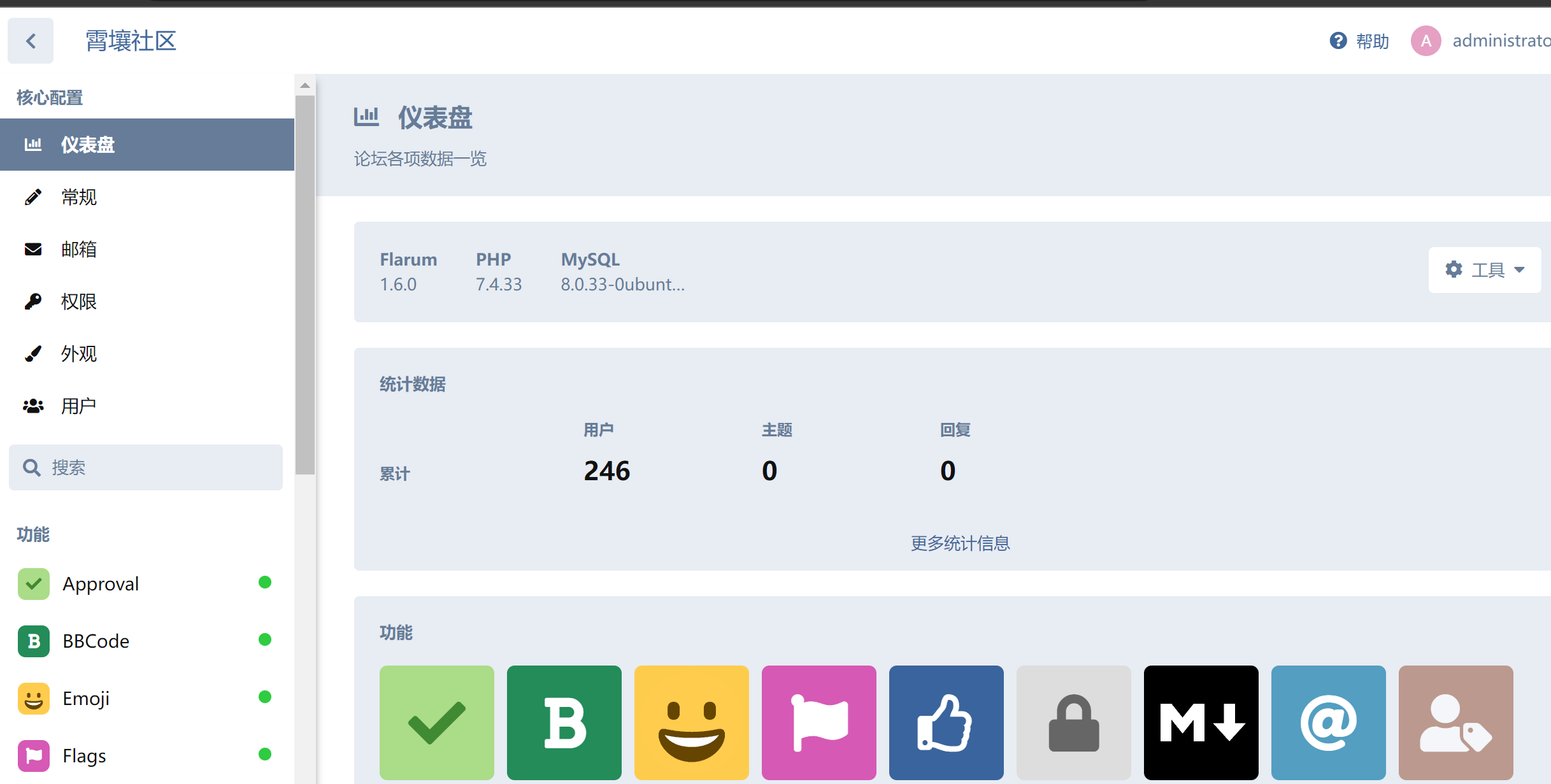Expand the 工具 tools dropdown
This screenshot has width=1551, height=784.
tap(1484, 270)
